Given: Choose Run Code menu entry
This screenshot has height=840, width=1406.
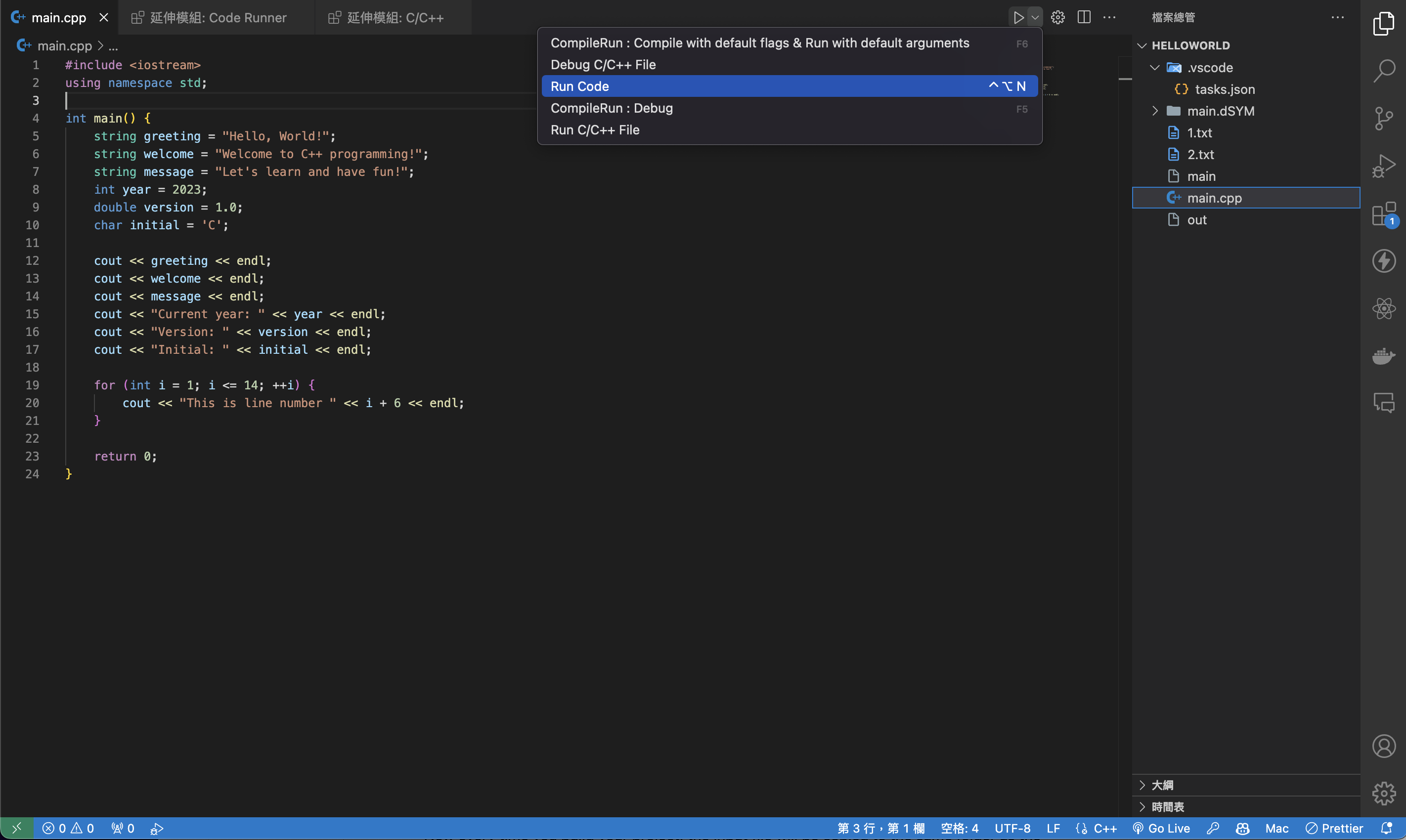Looking at the screenshot, I should pyautogui.click(x=790, y=86).
